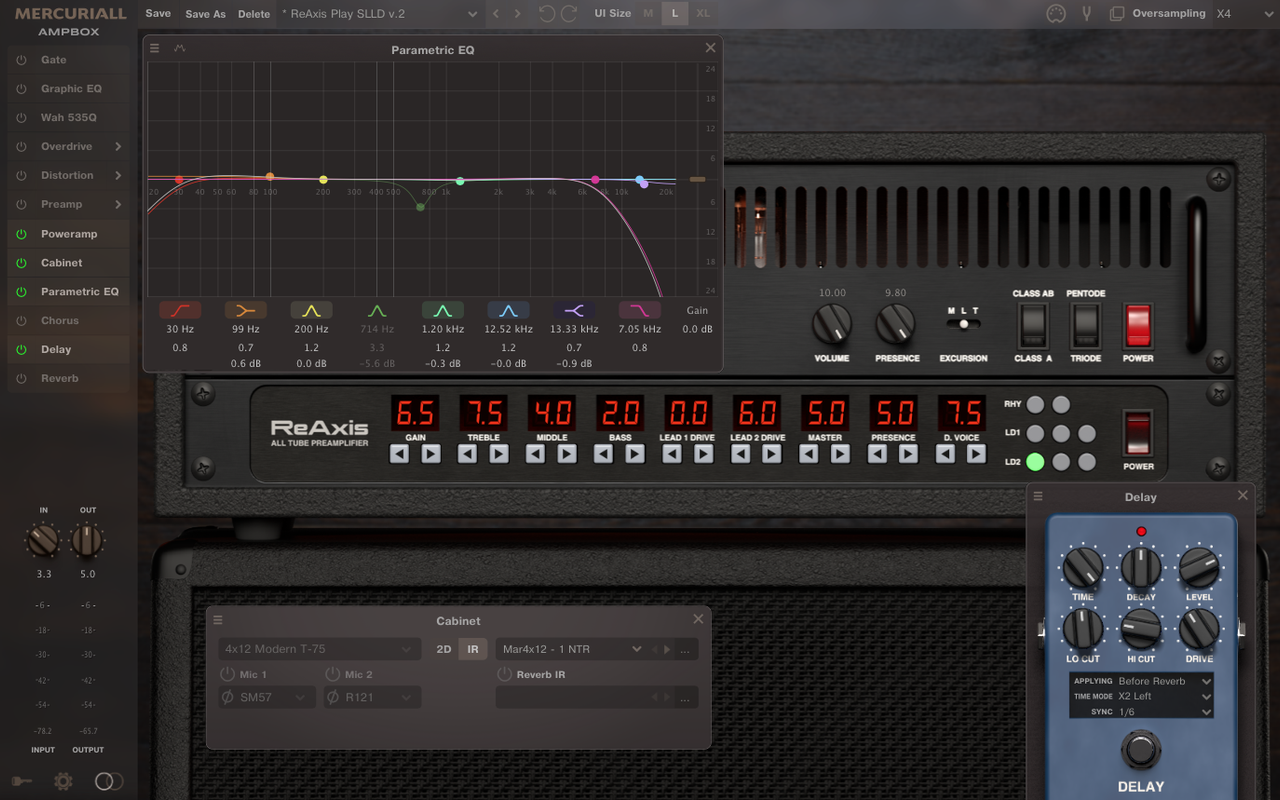Image resolution: width=1280 pixels, height=800 pixels.
Task: Toggle the PENTODE / TRIODE switch
Action: tap(1086, 325)
